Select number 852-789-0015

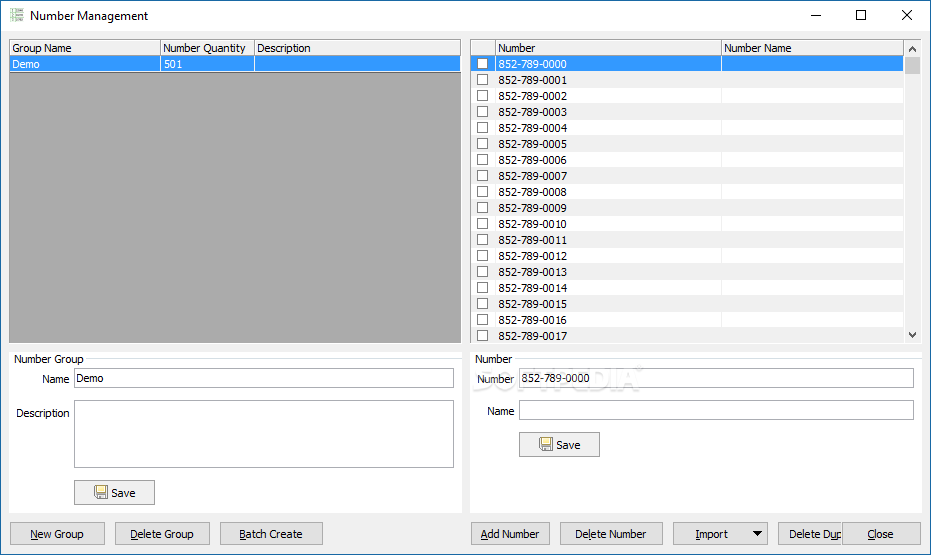tap(687, 304)
